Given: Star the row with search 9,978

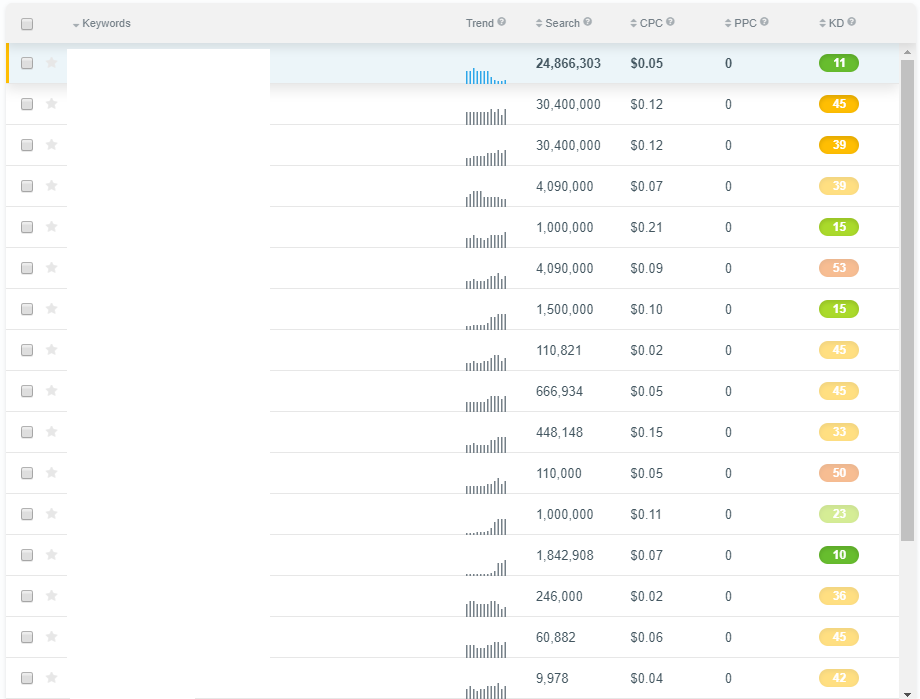Looking at the screenshot, I should [52, 678].
